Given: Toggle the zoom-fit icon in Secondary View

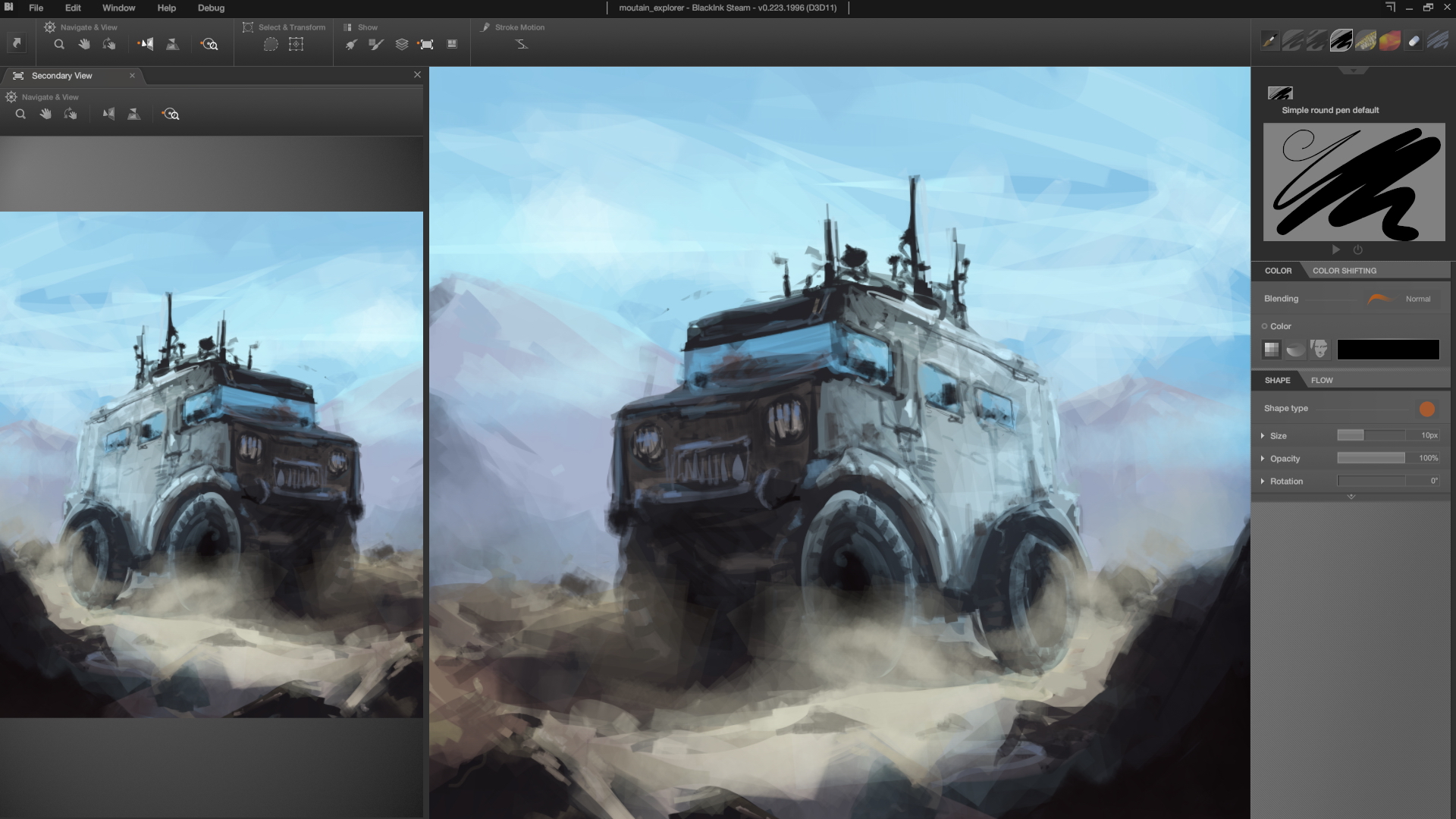Looking at the screenshot, I should (171, 115).
